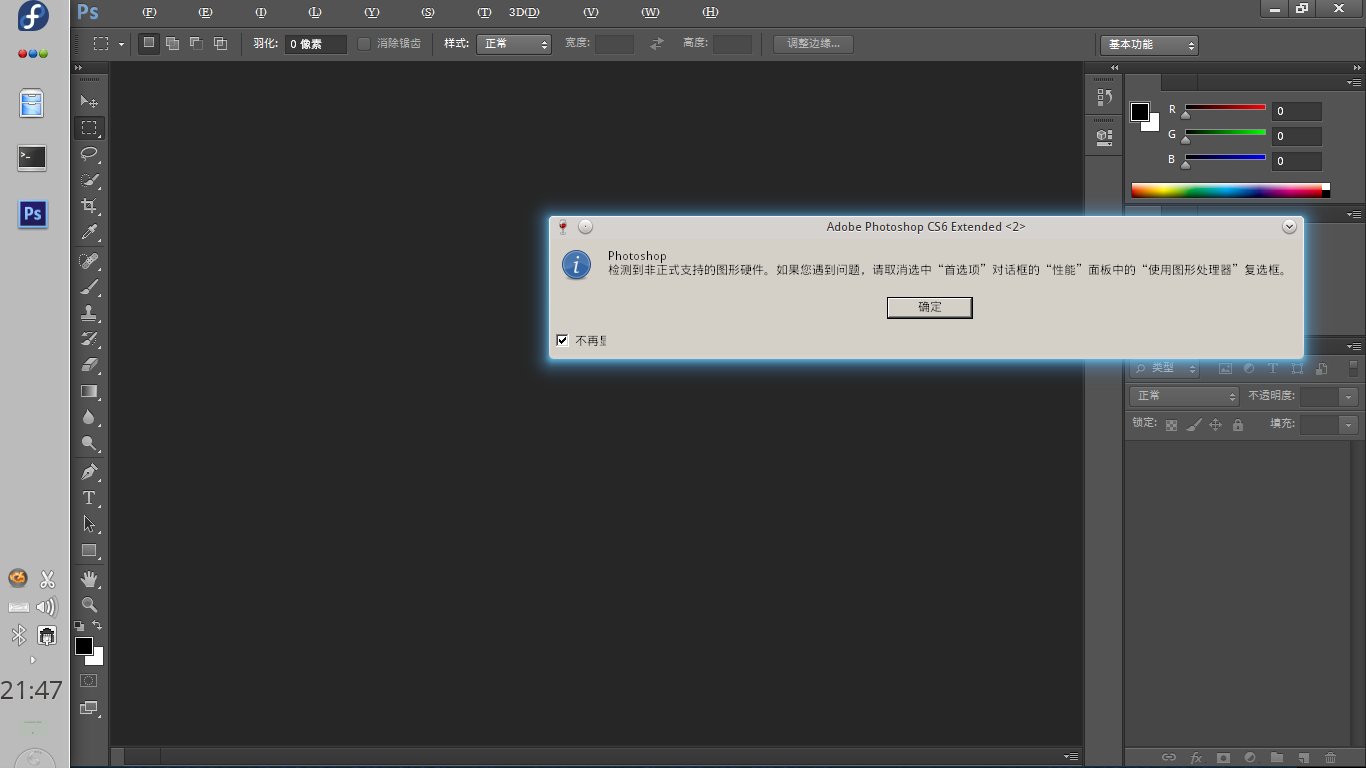The width and height of the screenshot is (1366, 768).
Task: Open the 不透明度 opacity dropdown arrow
Action: [x=1349, y=397]
